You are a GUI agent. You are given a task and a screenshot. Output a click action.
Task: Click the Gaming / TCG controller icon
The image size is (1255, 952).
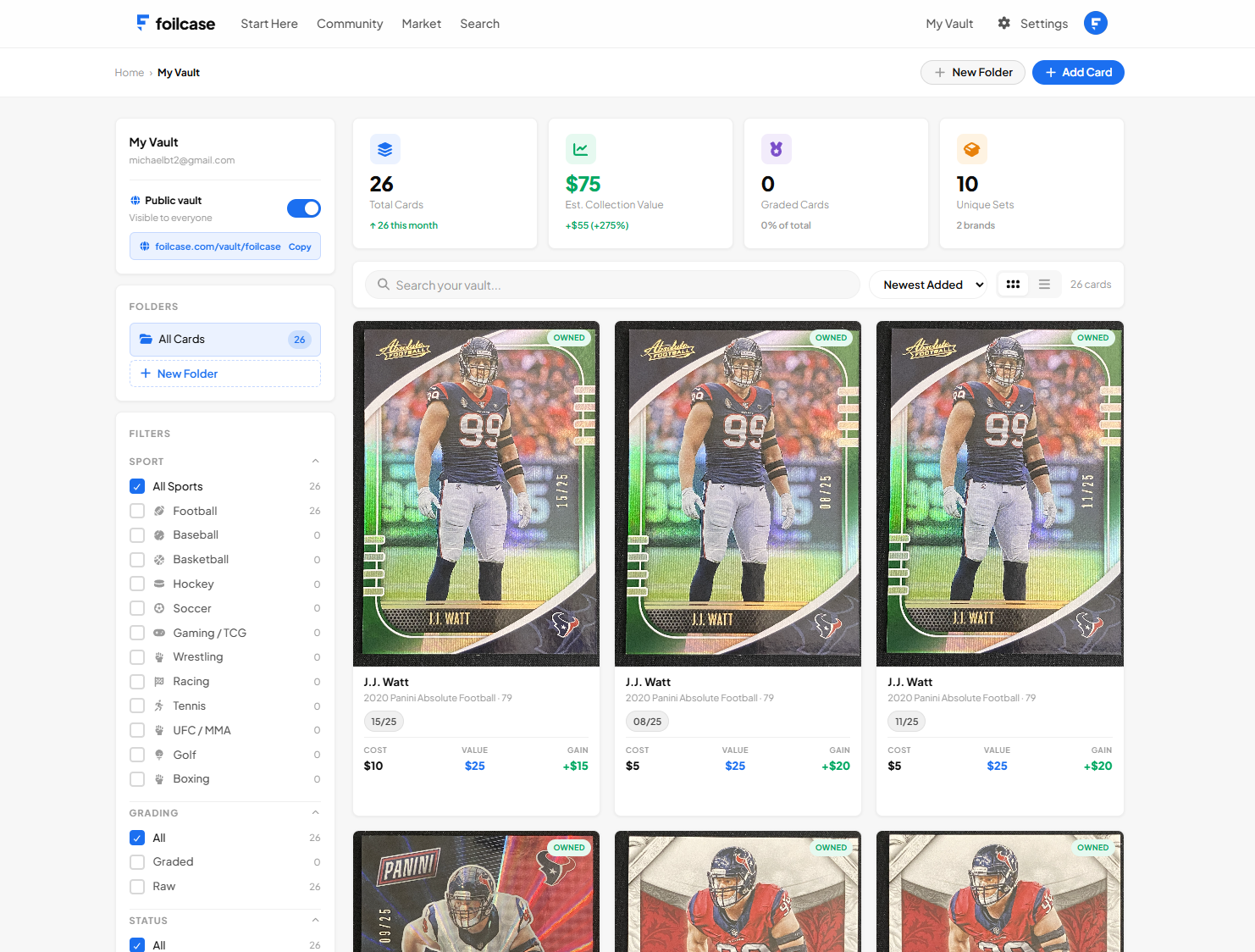[x=159, y=633]
